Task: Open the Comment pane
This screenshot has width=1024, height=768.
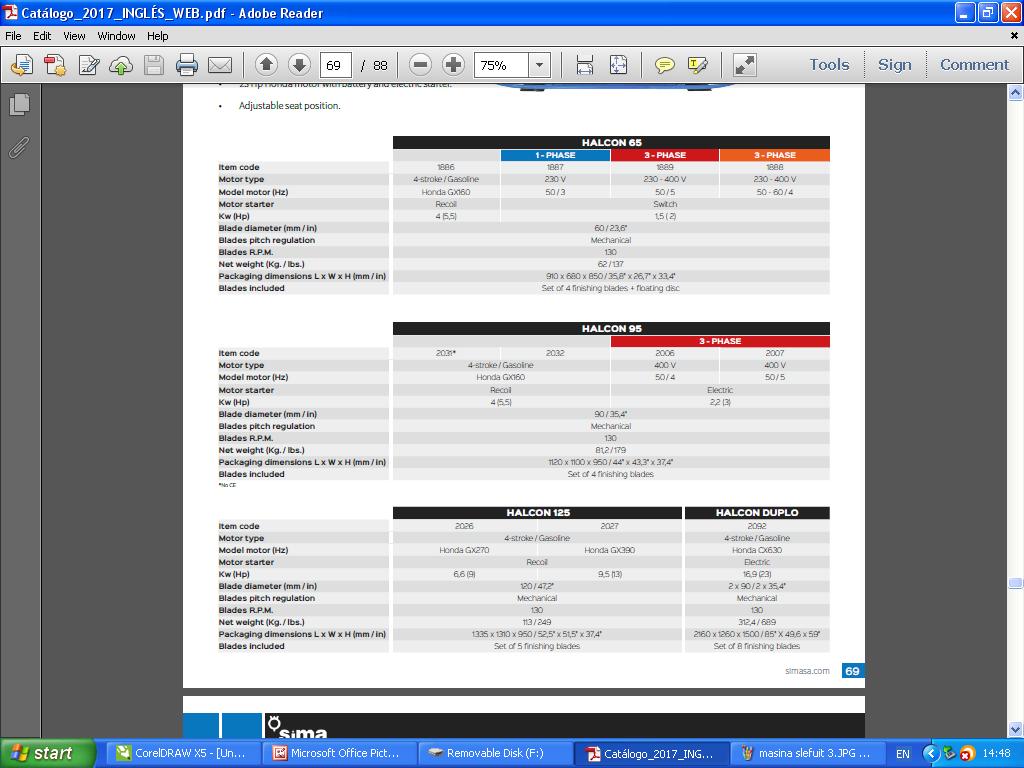Action: pyautogui.click(x=974, y=65)
